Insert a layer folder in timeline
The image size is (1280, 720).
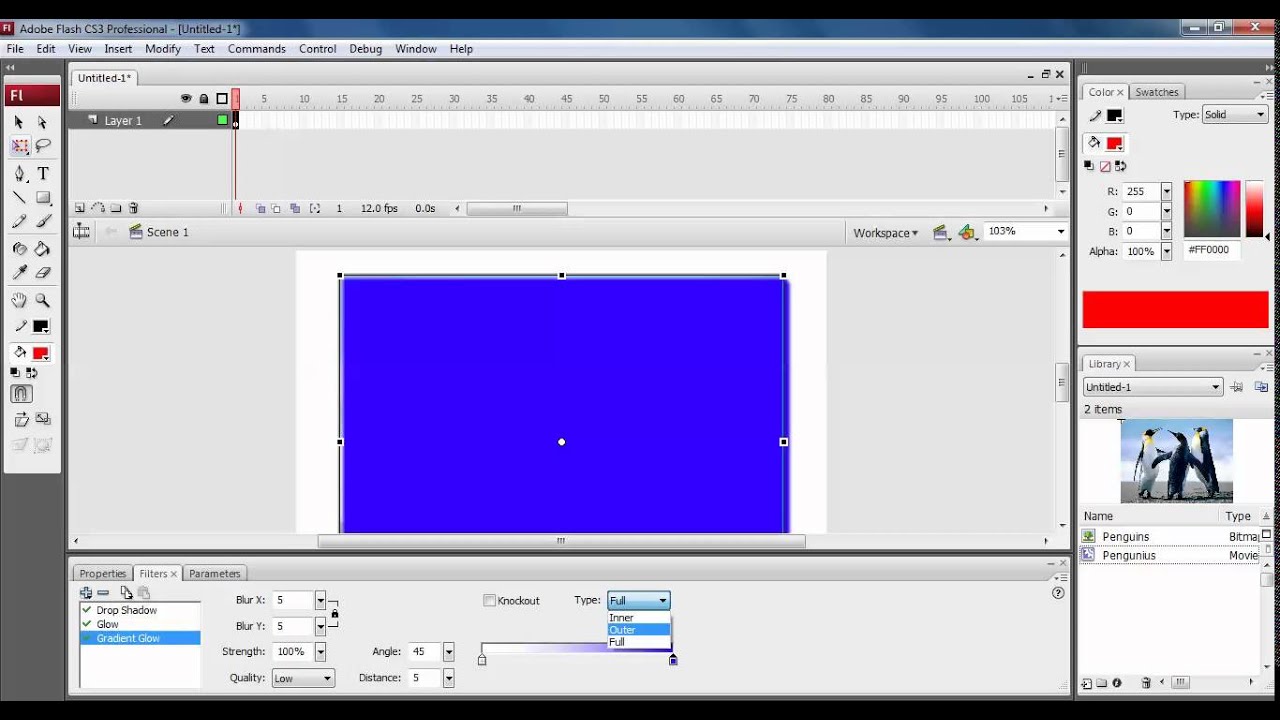[116, 208]
